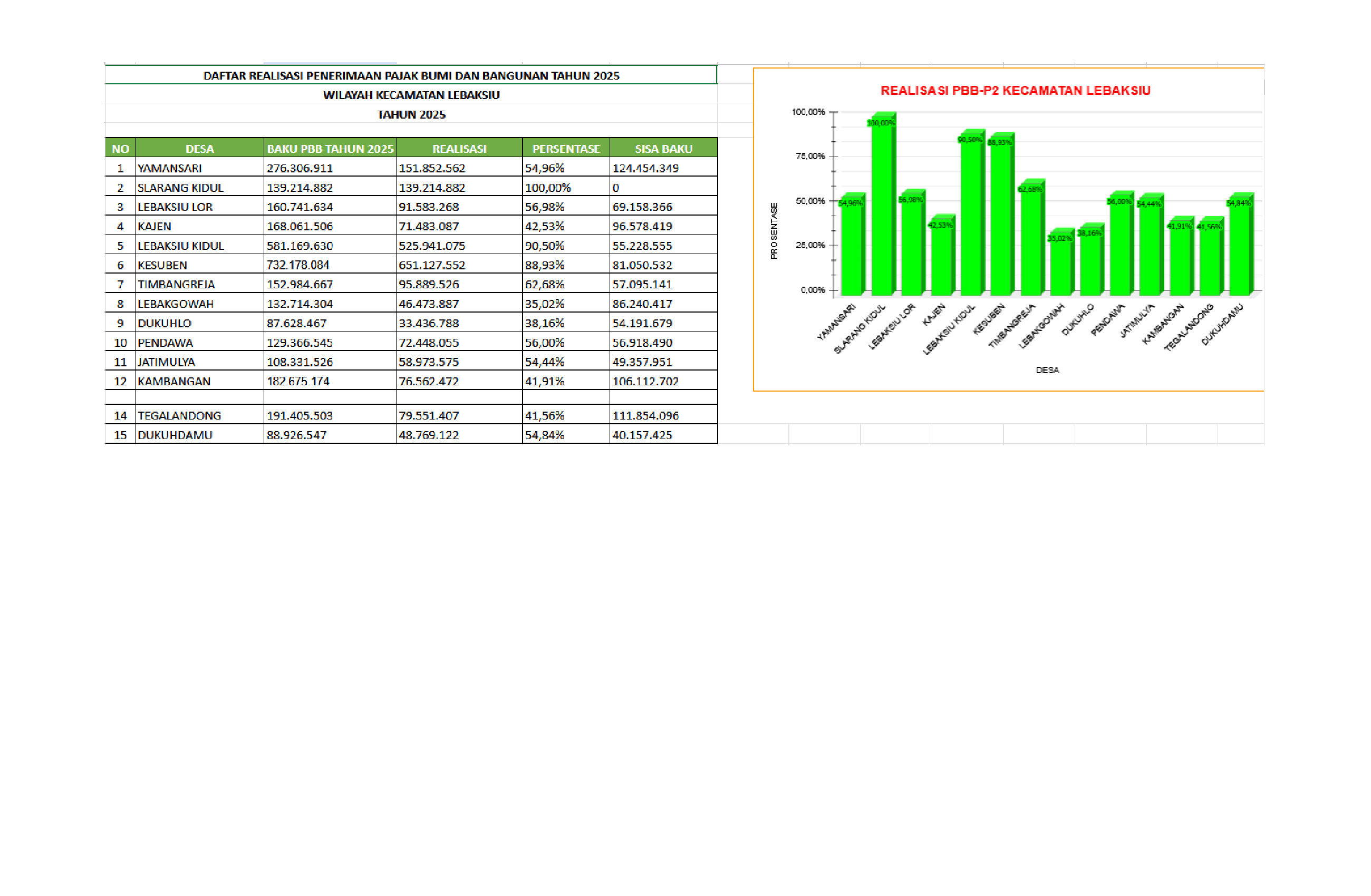Click realisasi value 33.436.788
Image resolution: width=1371 pixels, height=896 pixels.
459,323
